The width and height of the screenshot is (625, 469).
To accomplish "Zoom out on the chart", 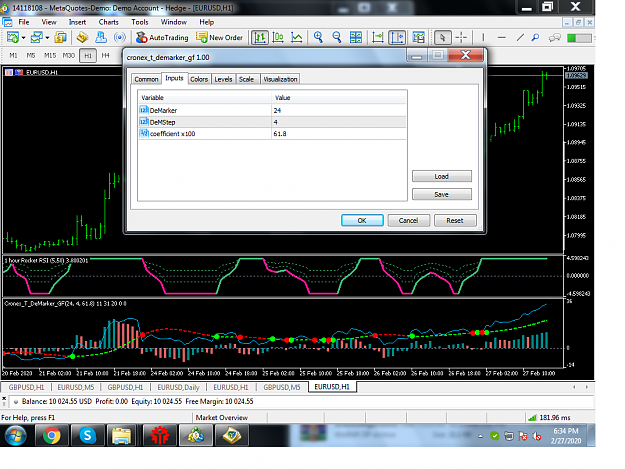I will pyautogui.click(x=337, y=37).
